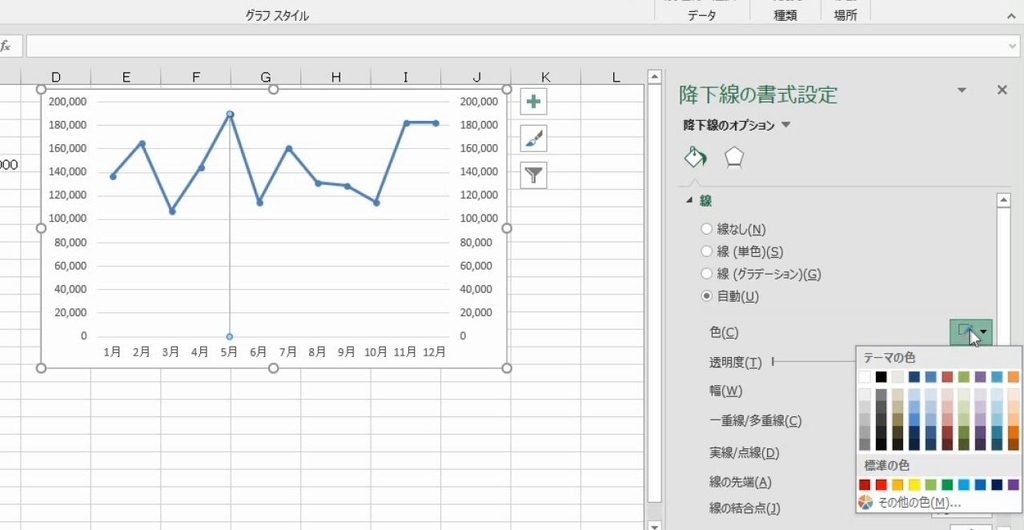Select the Fill & Line paint bucket tab
Viewport: 1024px width, 530px height.
696,158
